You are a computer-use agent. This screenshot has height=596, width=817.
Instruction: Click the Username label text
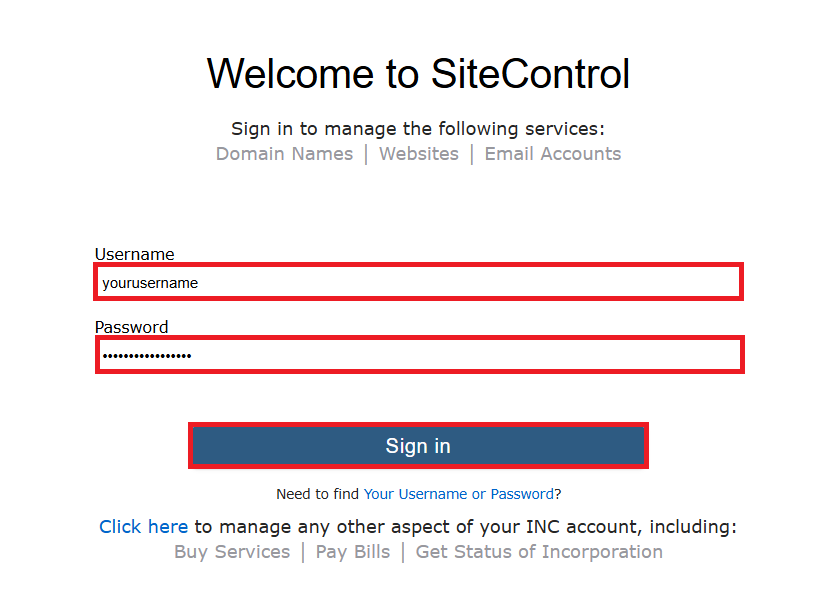tap(134, 254)
